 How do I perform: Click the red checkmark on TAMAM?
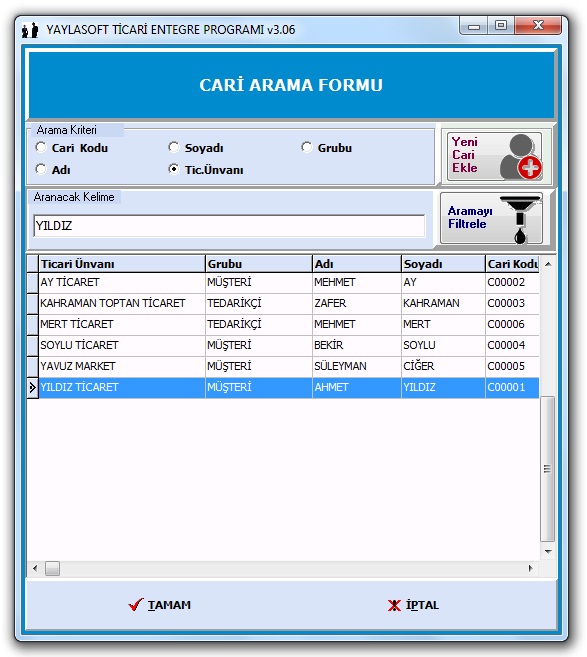pos(136,604)
